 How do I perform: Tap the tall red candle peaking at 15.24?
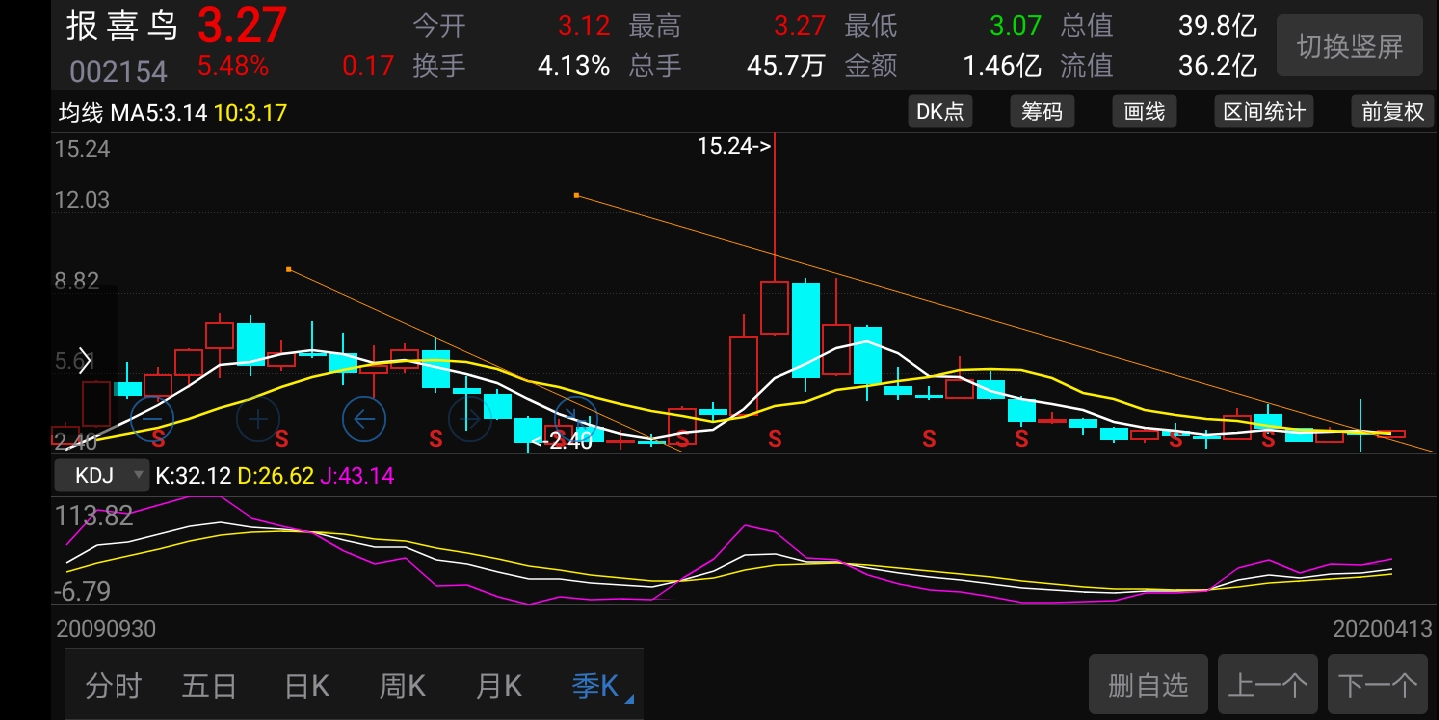tap(774, 307)
